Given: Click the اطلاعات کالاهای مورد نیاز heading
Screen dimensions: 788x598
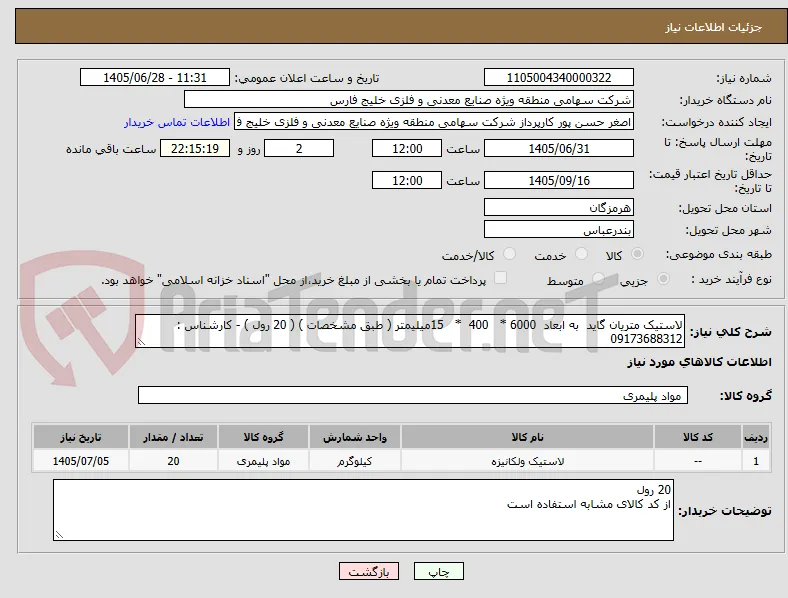Looking at the screenshot, I should tap(699, 362).
